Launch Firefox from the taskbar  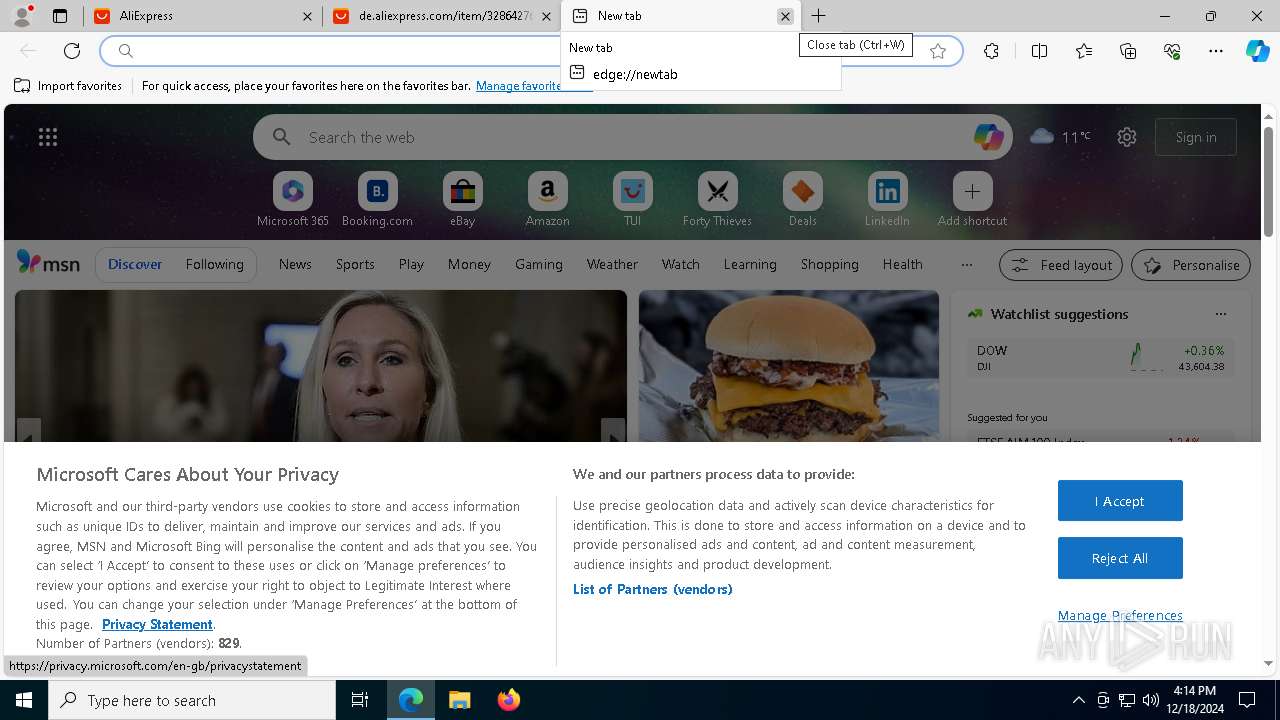point(509,700)
